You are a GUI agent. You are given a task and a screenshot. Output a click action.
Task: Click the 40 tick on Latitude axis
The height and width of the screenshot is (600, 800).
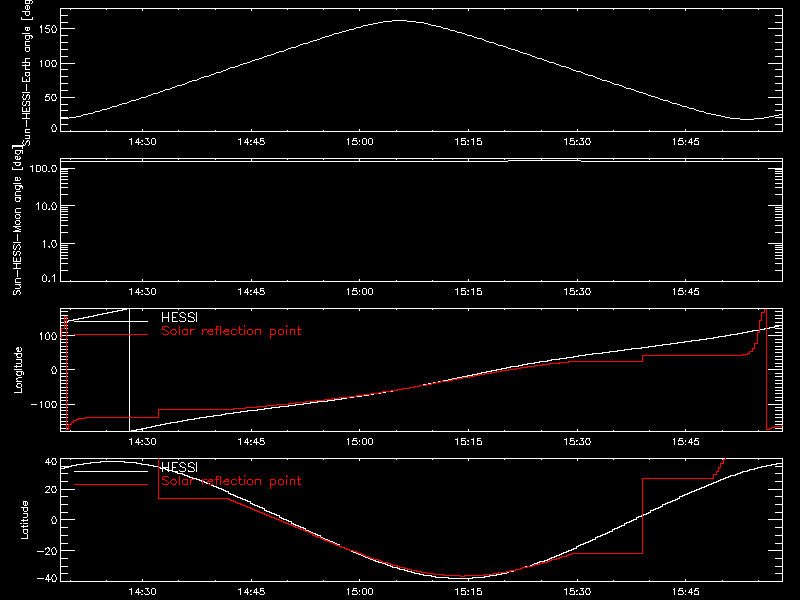point(51,462)
